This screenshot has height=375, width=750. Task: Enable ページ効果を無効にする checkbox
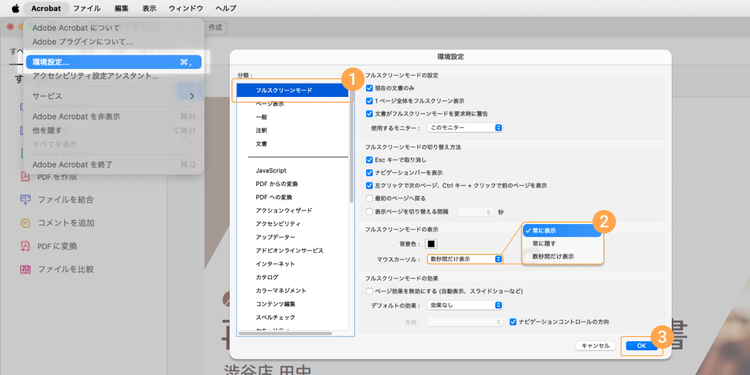click(x=369, y=291)
